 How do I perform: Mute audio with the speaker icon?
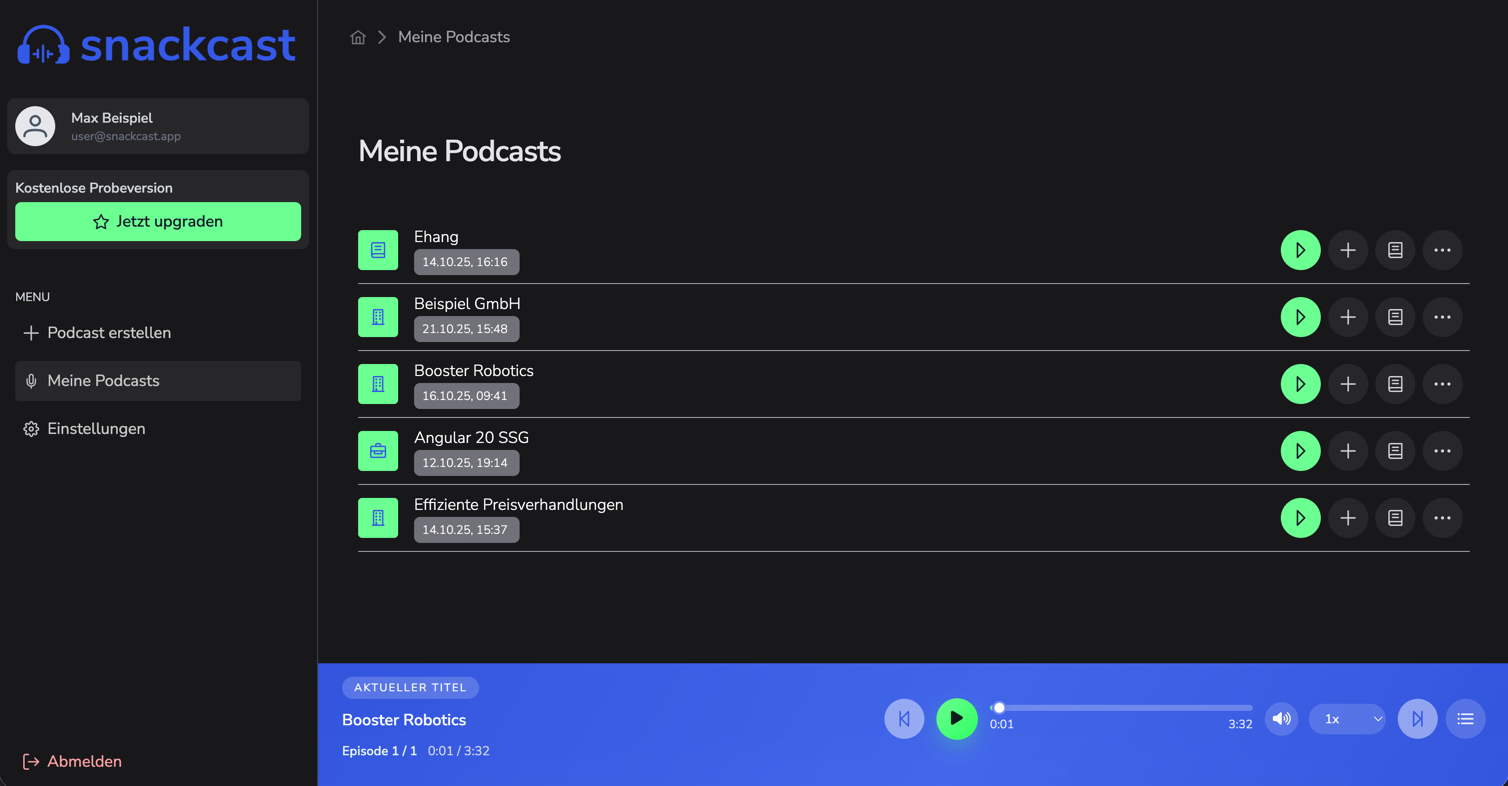coord(1281,718)
